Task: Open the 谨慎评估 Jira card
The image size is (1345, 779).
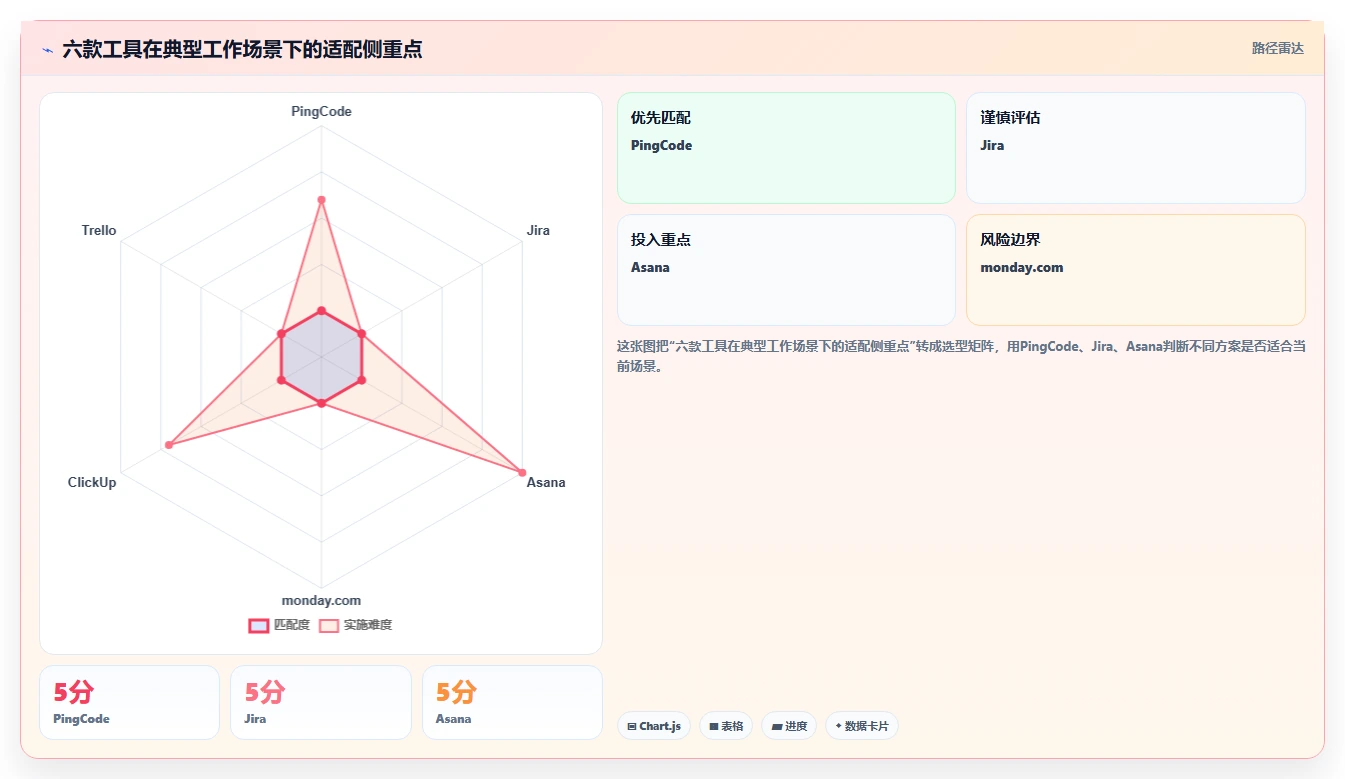Action: point(1136,148)
